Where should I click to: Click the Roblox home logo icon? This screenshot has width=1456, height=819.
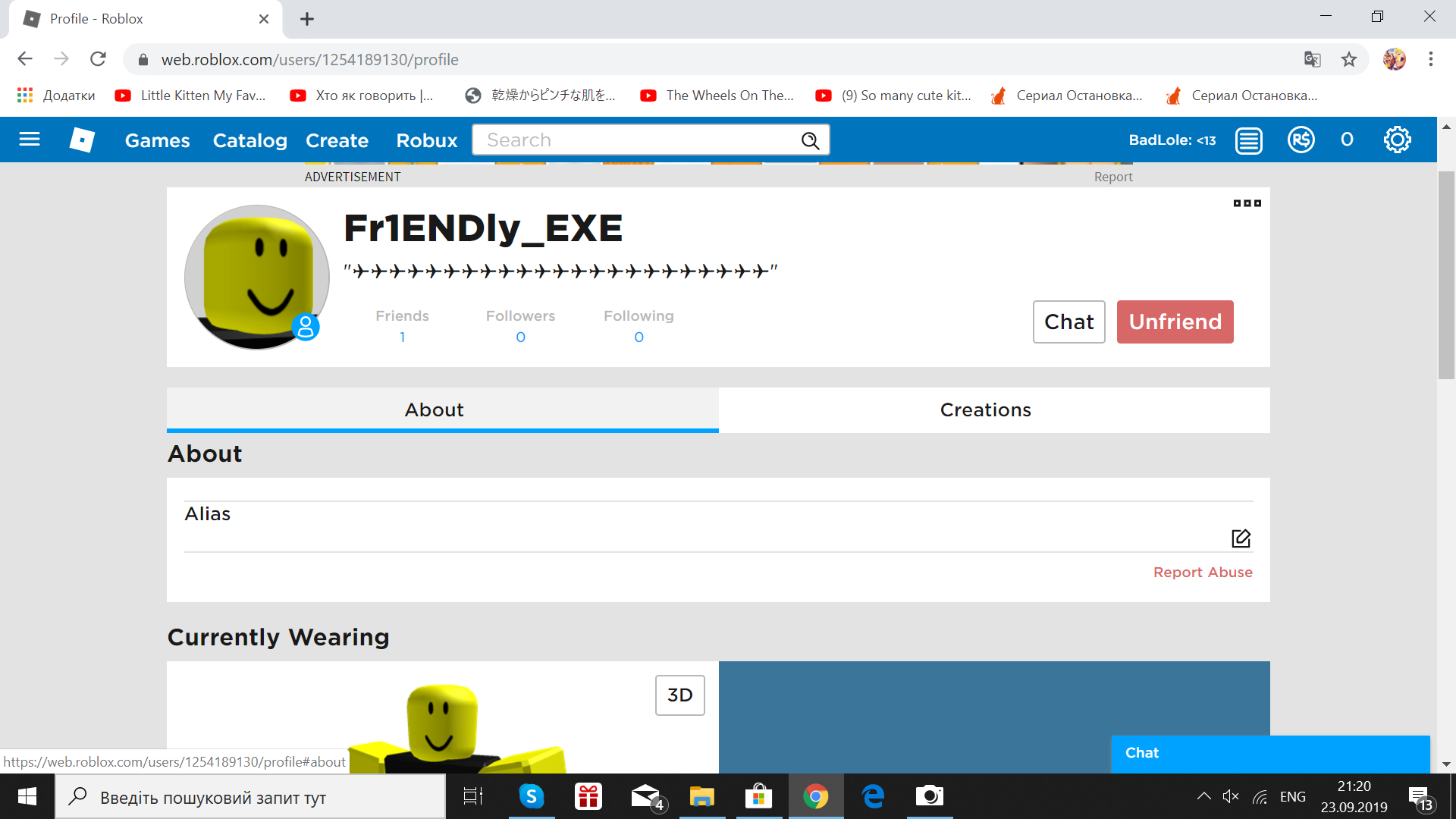coord(82,140)
